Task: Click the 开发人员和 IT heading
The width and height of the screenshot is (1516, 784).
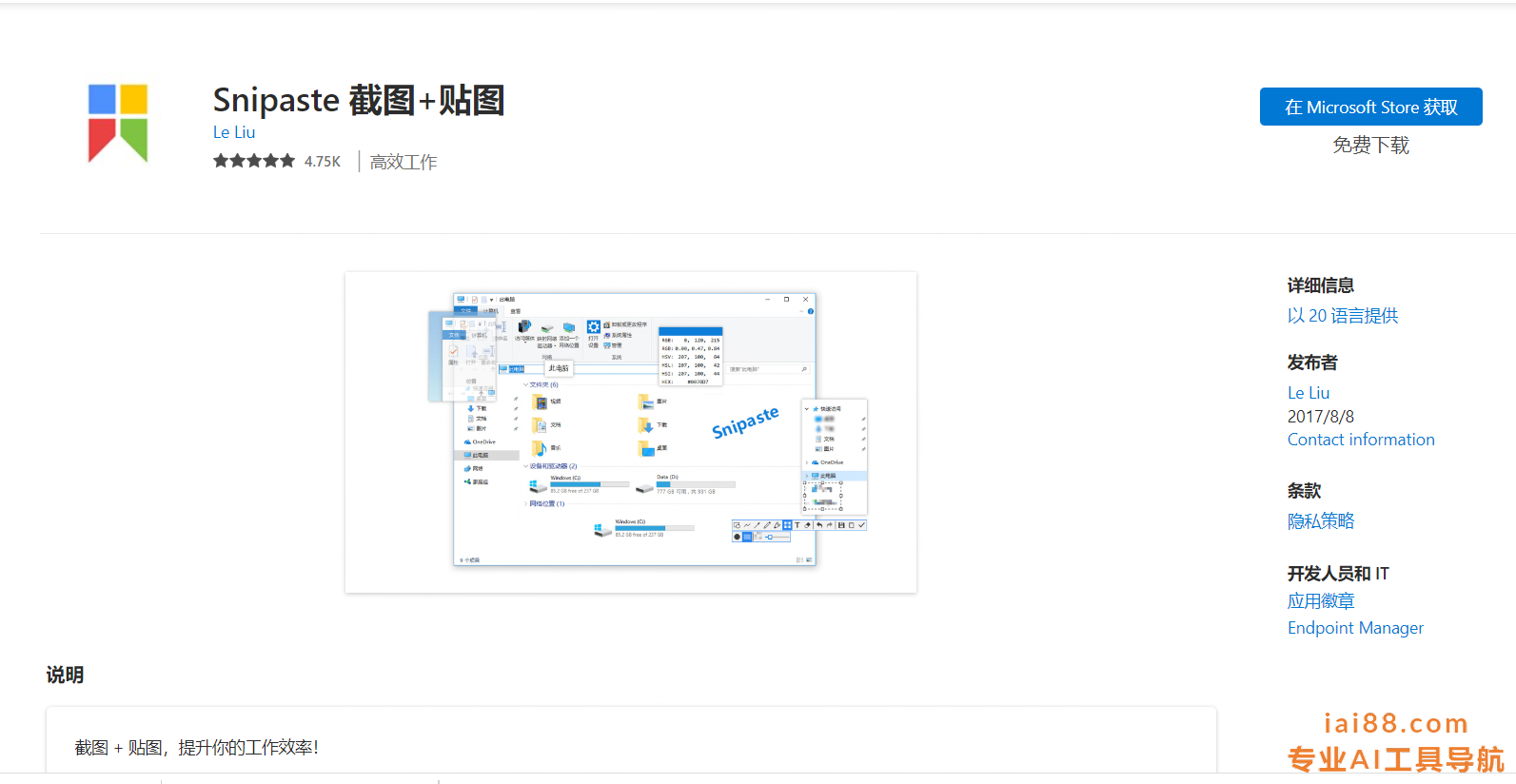Action: 1338,574
